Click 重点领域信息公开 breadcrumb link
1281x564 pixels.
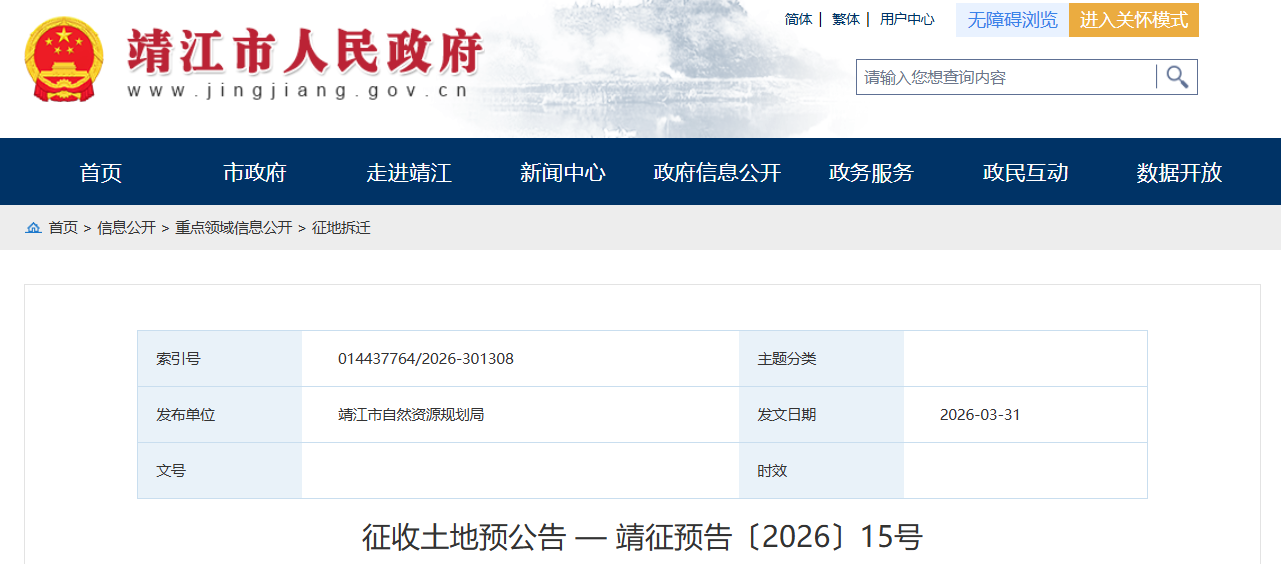(x=234, y=228)
